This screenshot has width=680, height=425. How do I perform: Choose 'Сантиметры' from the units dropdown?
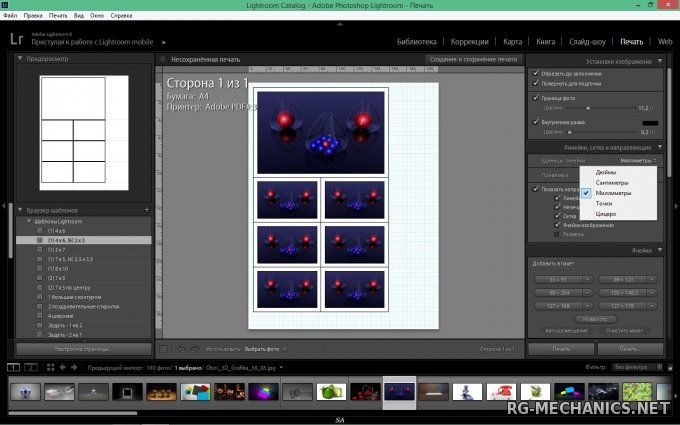pyautogui.click(x=612, y=183)
